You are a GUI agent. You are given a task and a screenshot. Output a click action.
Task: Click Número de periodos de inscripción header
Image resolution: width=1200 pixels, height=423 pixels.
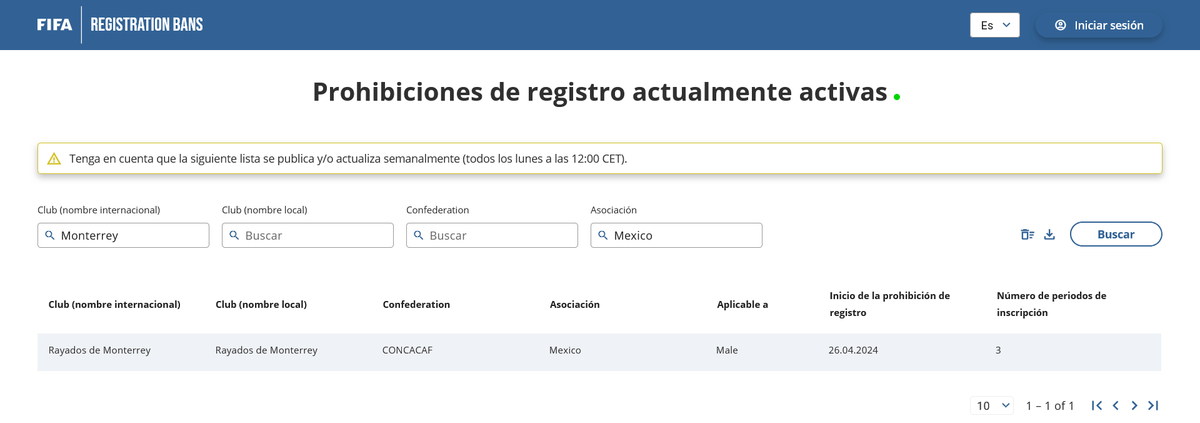[1051, 304]
